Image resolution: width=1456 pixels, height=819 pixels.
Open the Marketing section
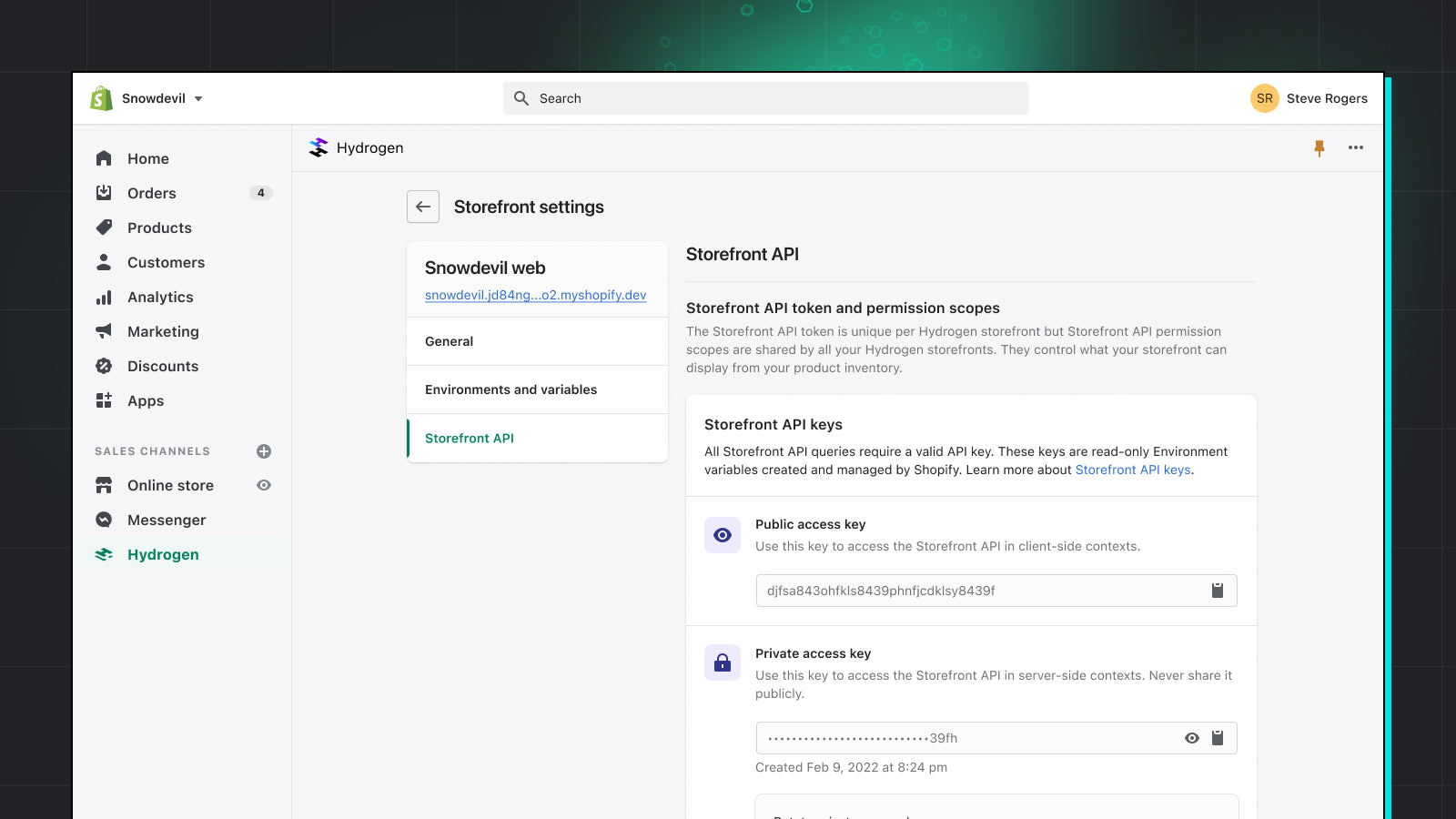[163, 331]
